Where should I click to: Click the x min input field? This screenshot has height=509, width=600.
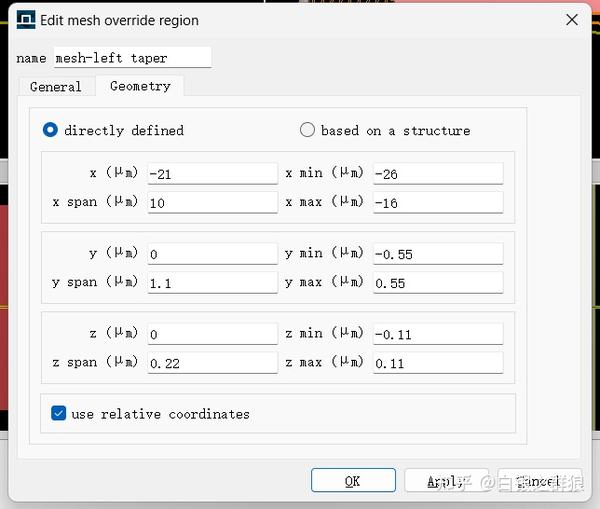437,174
